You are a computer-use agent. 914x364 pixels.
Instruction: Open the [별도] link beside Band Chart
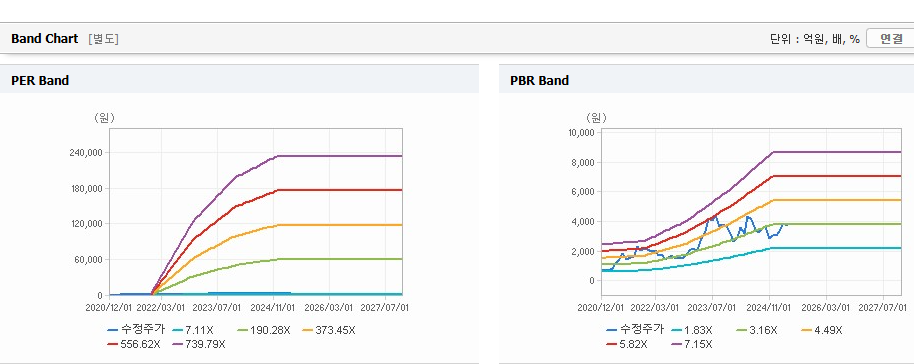point(103,39)
